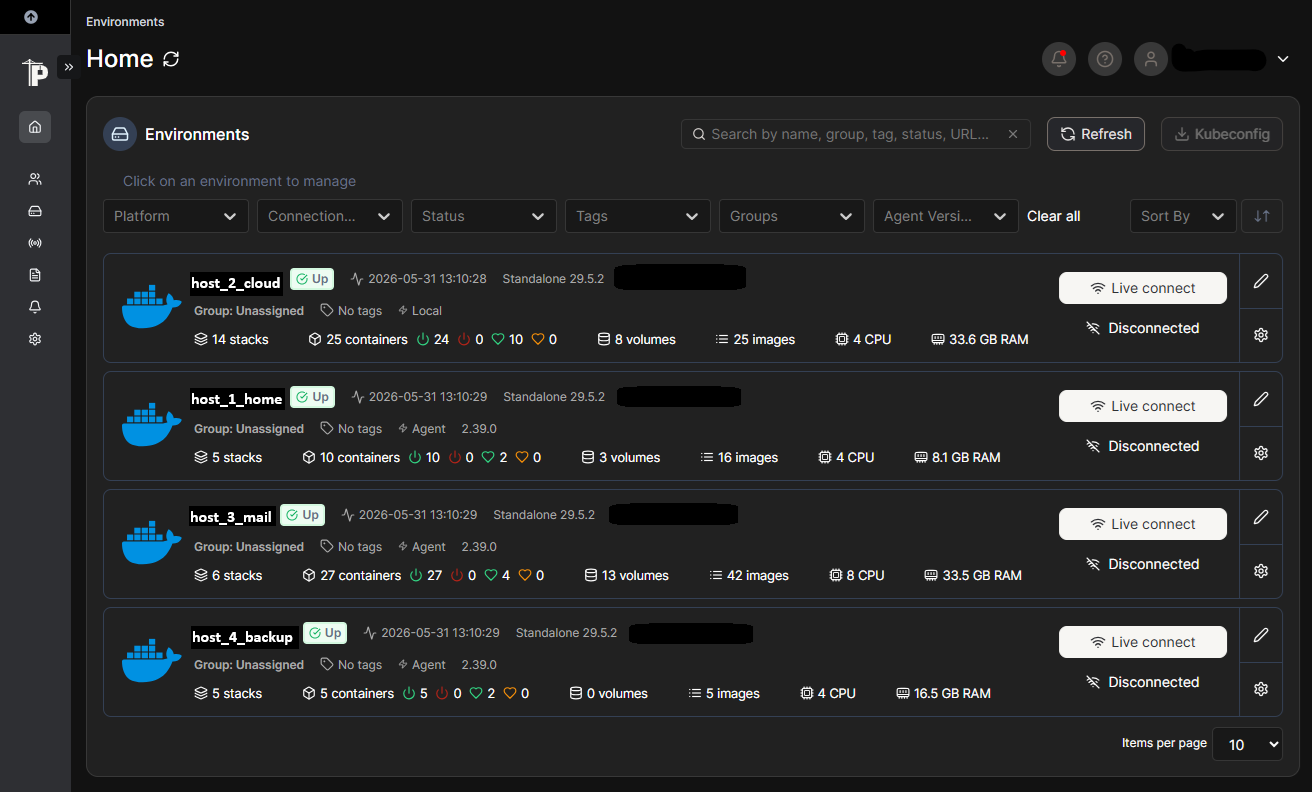
Task: Focus the environment search input
Action: 855,134
